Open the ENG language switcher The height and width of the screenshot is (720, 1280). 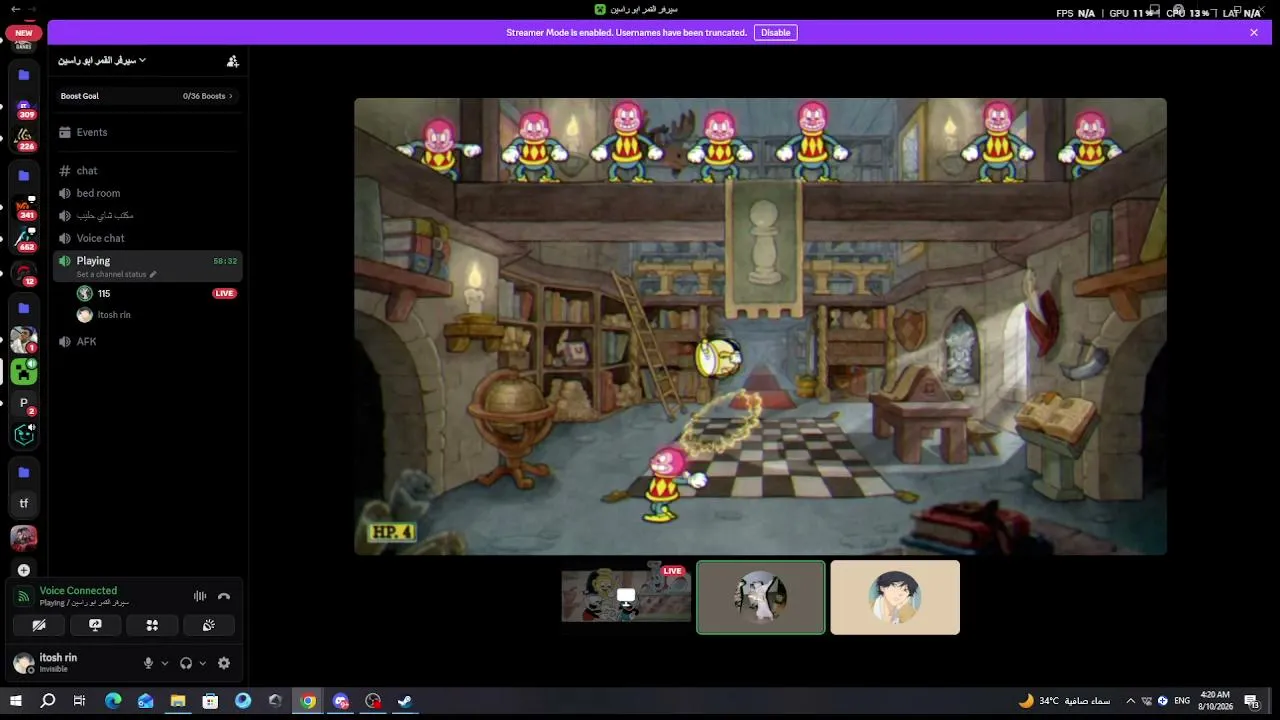pyautogui.click(x=1182, y=701)
